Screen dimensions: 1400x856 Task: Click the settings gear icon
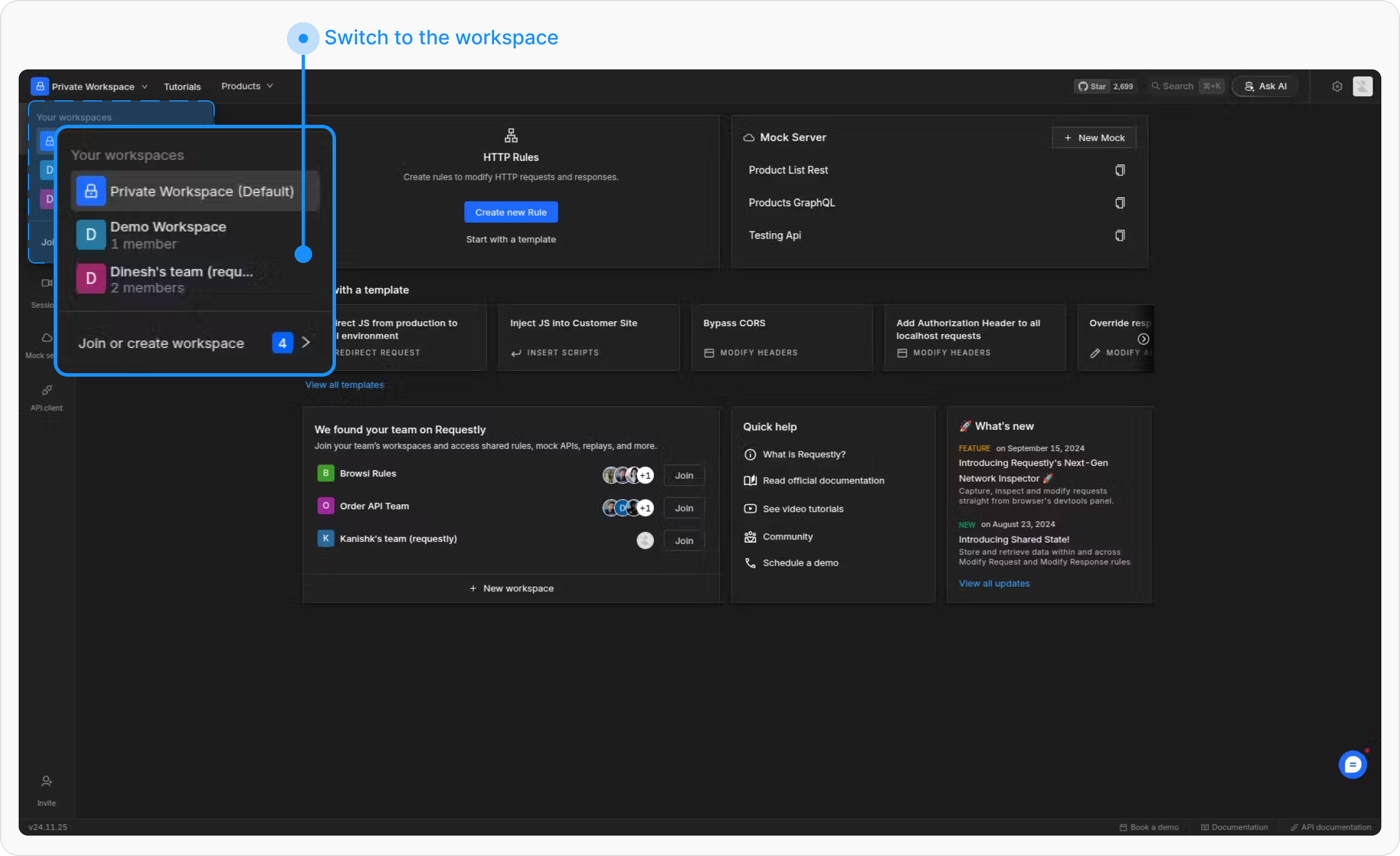pyautogui.click(x=1337, y=86)
